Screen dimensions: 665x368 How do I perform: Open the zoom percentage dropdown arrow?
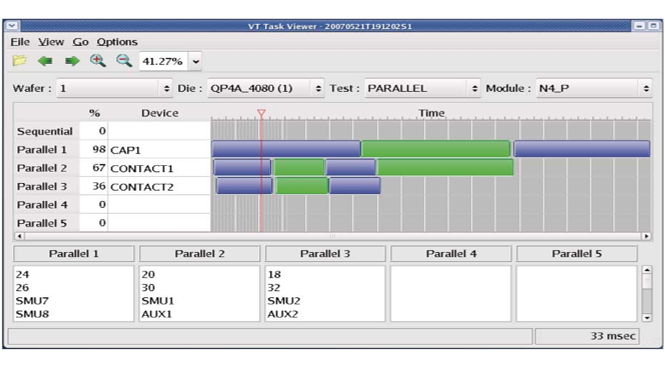point(196,61)
